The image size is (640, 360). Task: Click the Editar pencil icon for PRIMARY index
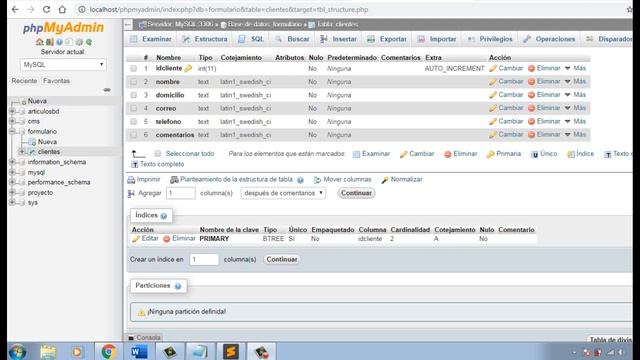pyautogui.click(x=136, y=239)
